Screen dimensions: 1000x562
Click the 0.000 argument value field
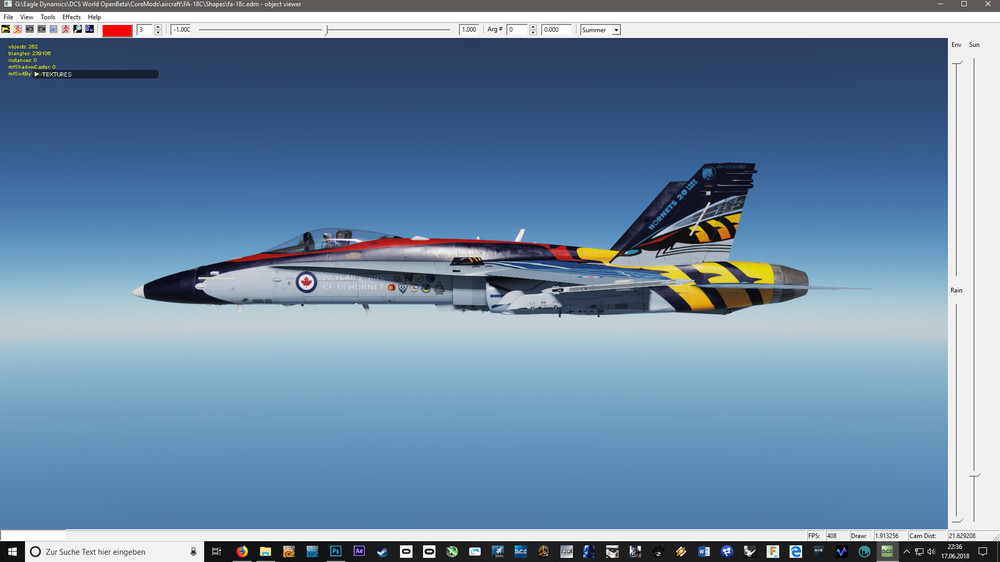pos(556,30)
